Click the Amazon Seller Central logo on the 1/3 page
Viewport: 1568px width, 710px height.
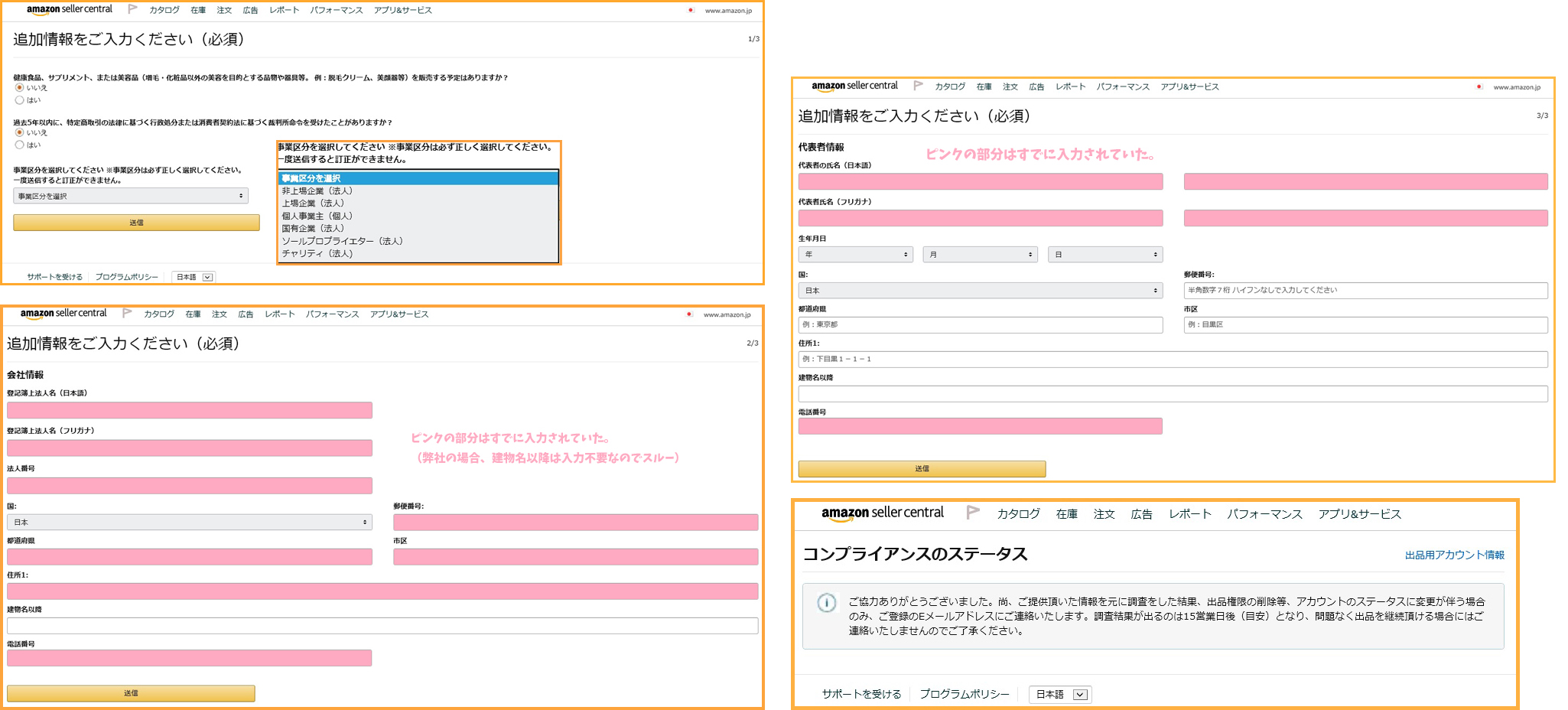point(69,9)
